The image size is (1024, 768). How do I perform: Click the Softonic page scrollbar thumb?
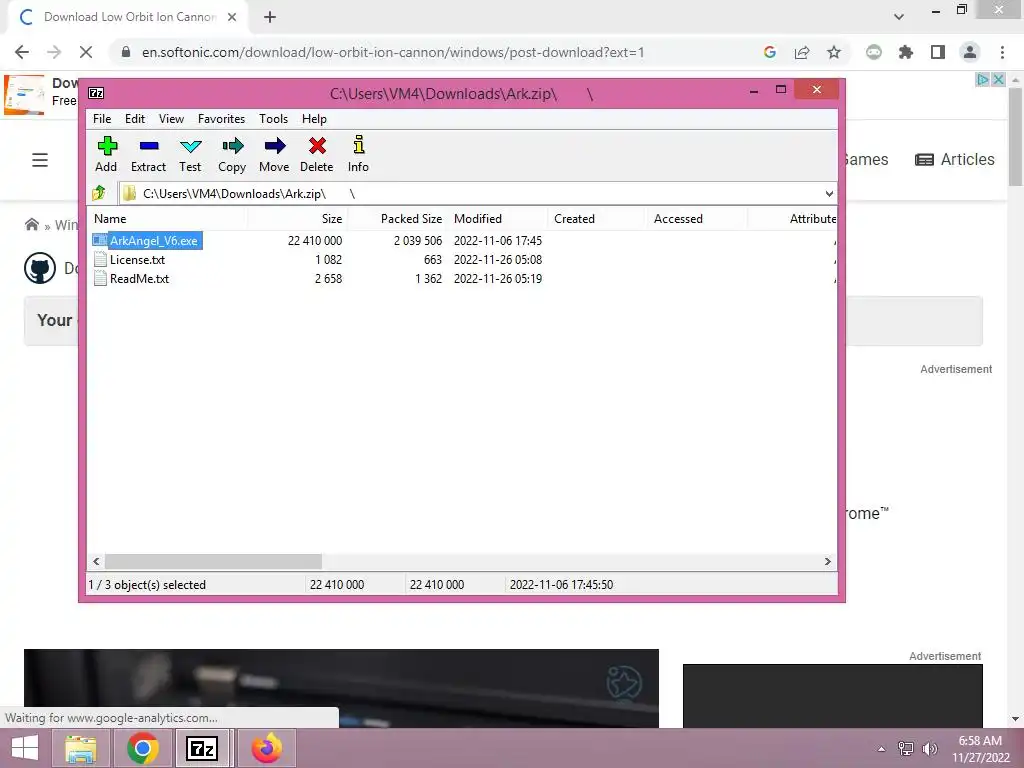[x=1015, y=136]
